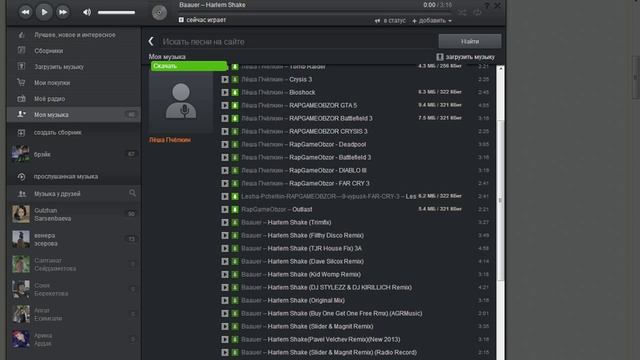
Task: Download RapGameObzor - DIABLO III
Action: 235,171
